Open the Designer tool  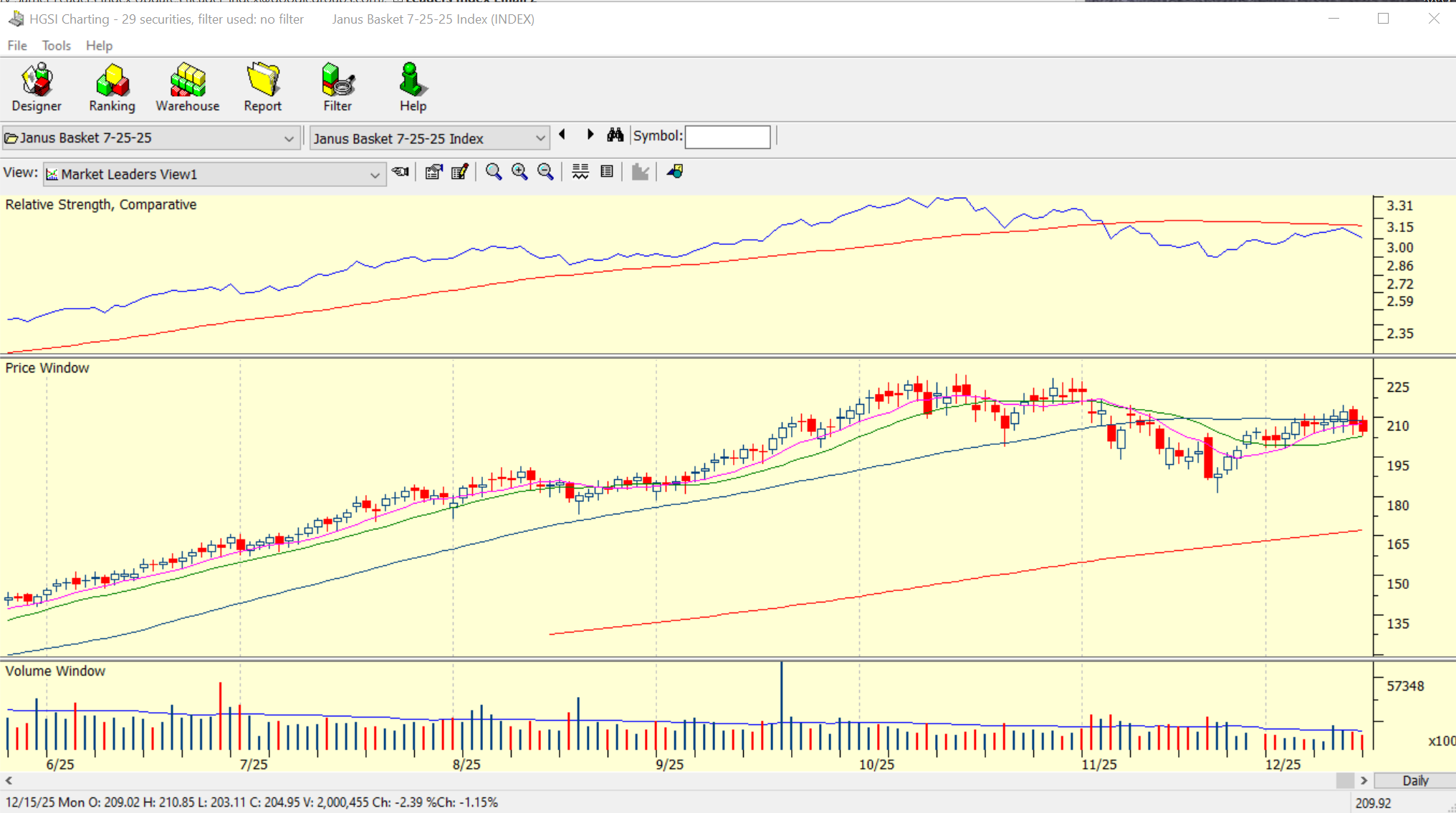37,87
